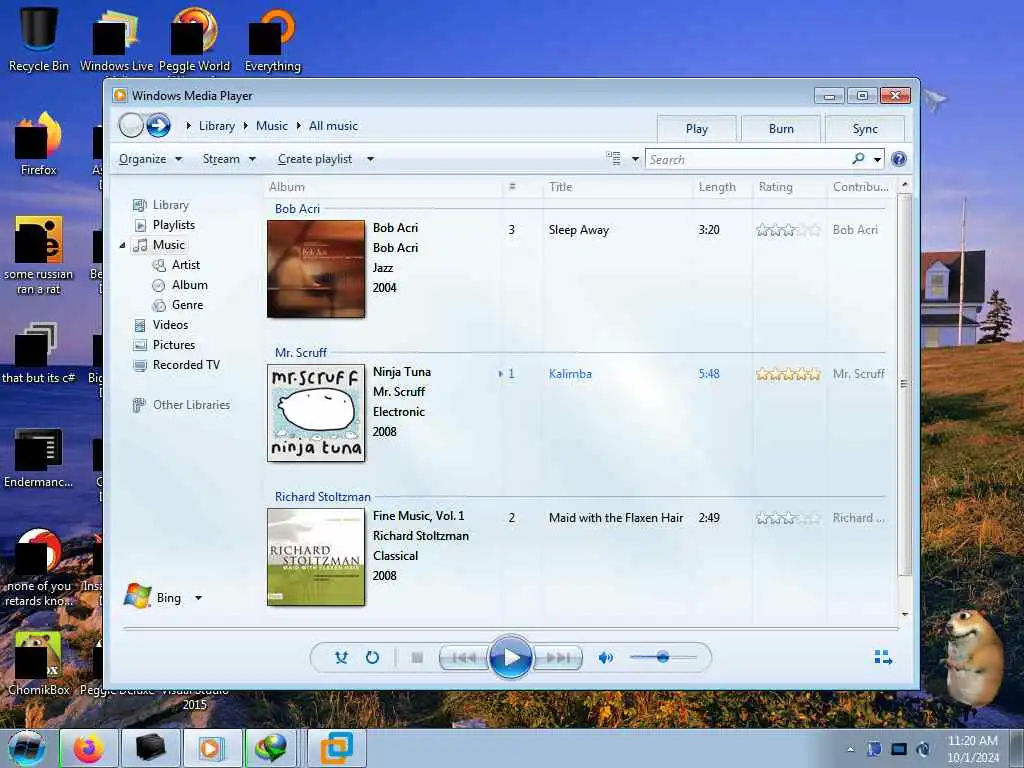Image resolution: width=1024 pixels, height=768 pixels.
Task: Set the star rating for Kalimba
Action: (x=788, y=374)
